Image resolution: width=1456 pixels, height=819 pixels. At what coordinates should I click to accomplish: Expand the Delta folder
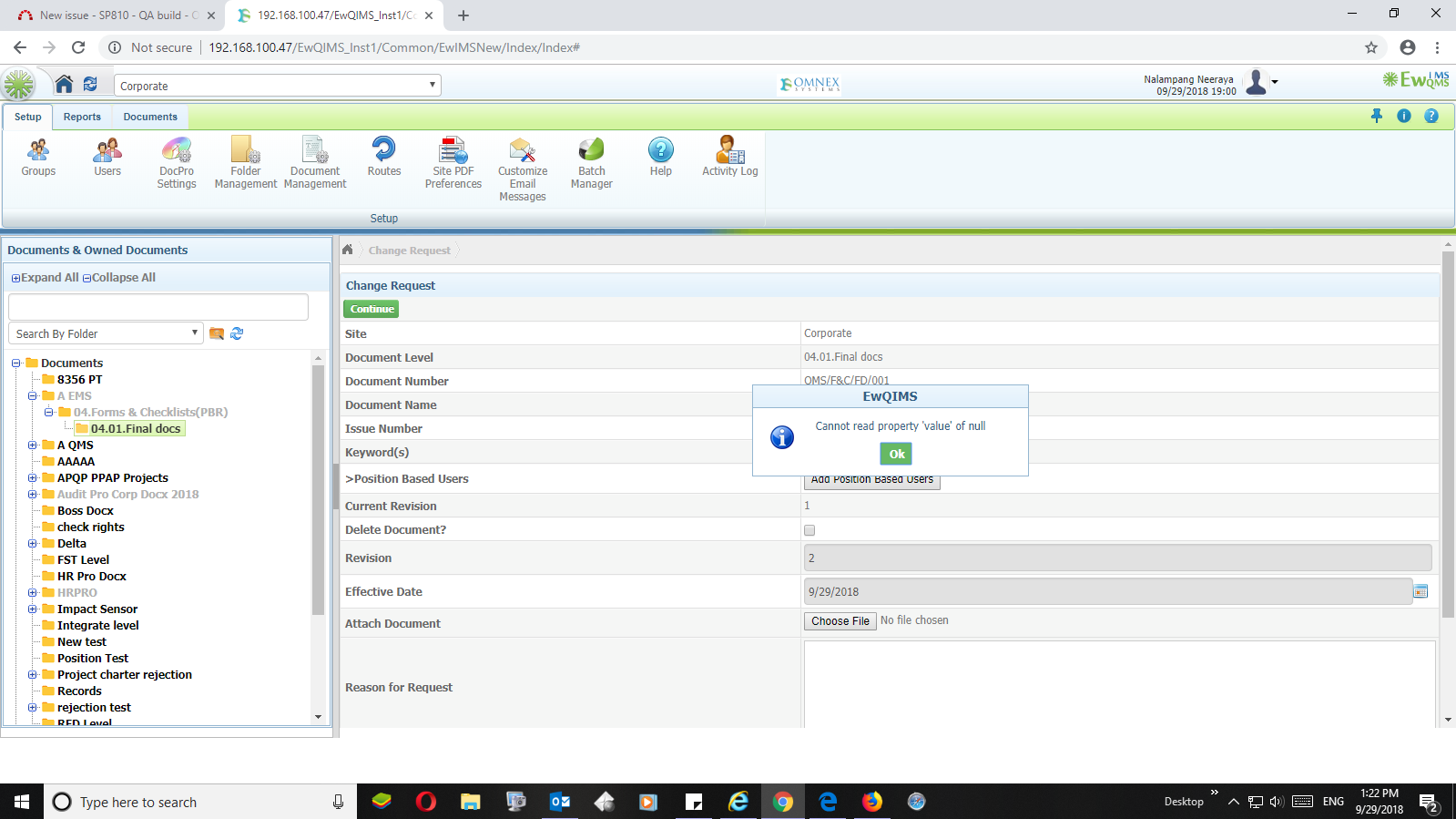pyautogui.click(x=32, y=543)
